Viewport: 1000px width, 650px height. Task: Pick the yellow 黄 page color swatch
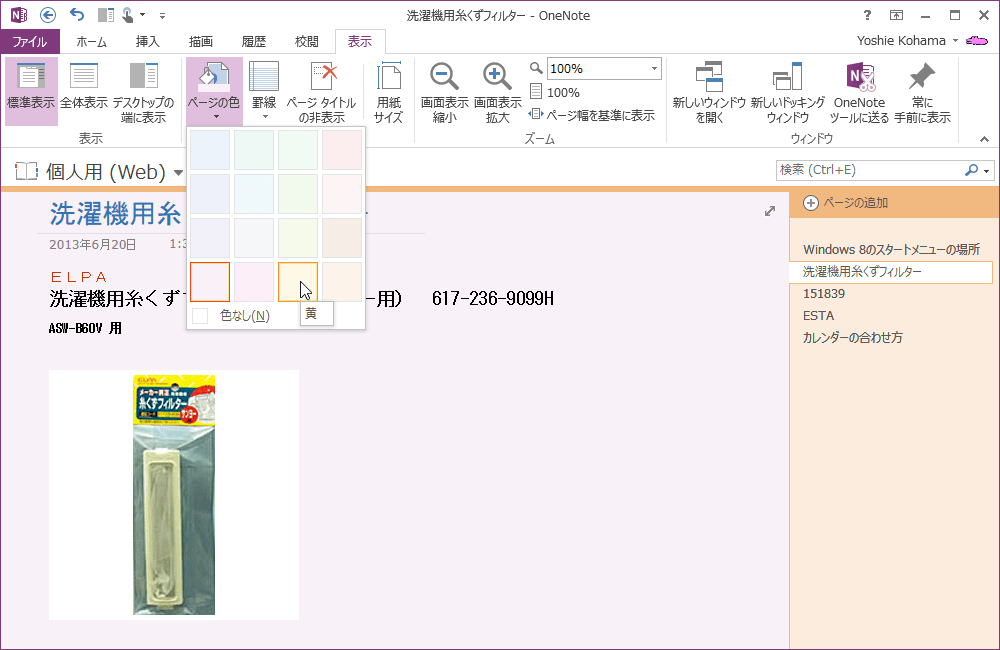298,282
